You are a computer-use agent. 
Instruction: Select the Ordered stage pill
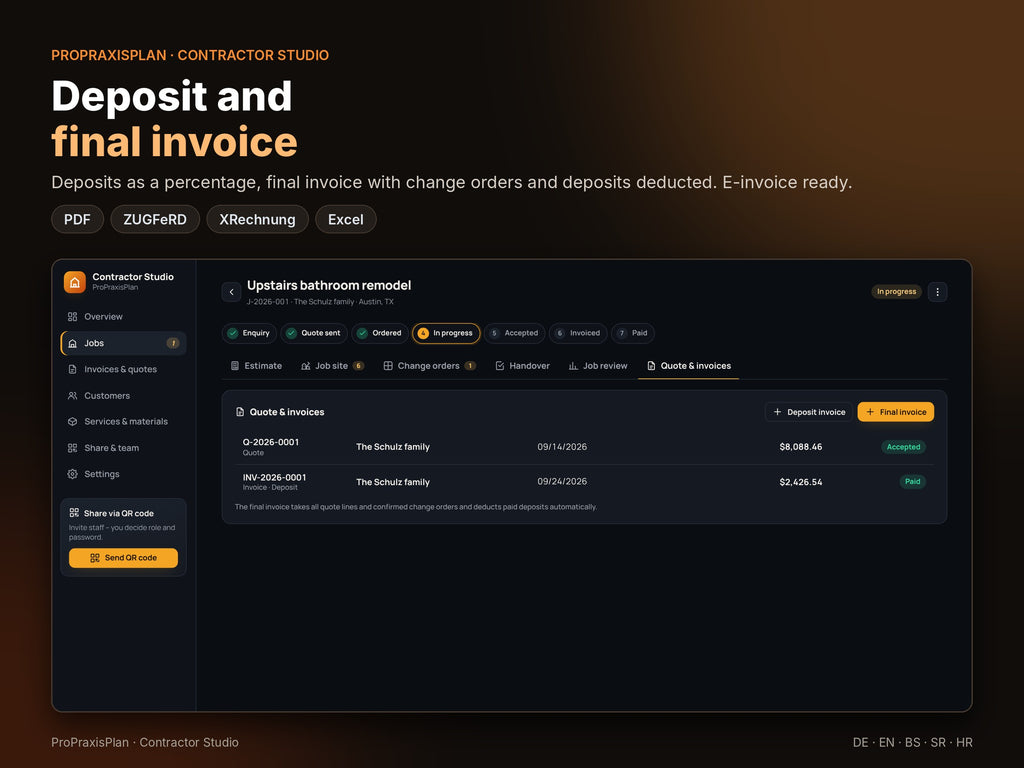380,333
